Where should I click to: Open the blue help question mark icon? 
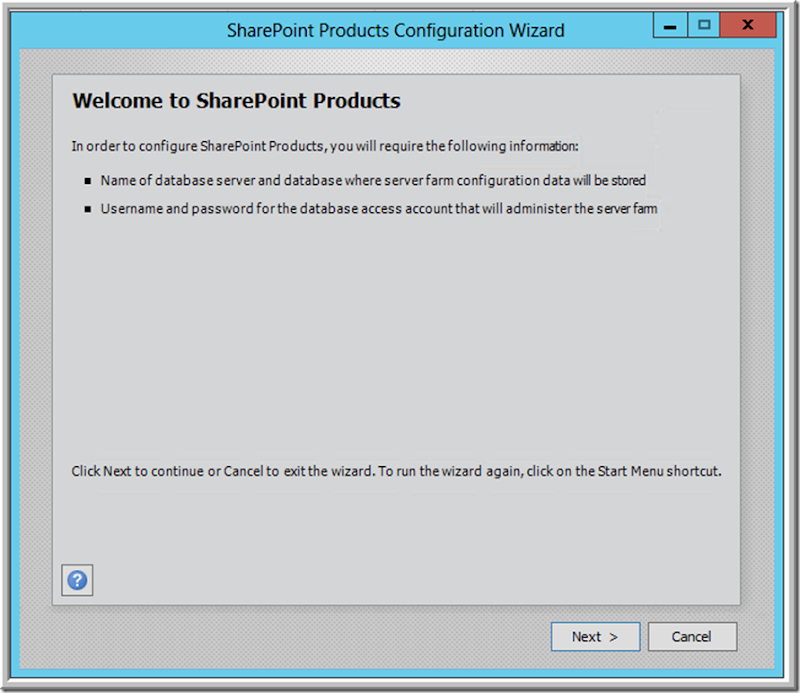point(77,580)
